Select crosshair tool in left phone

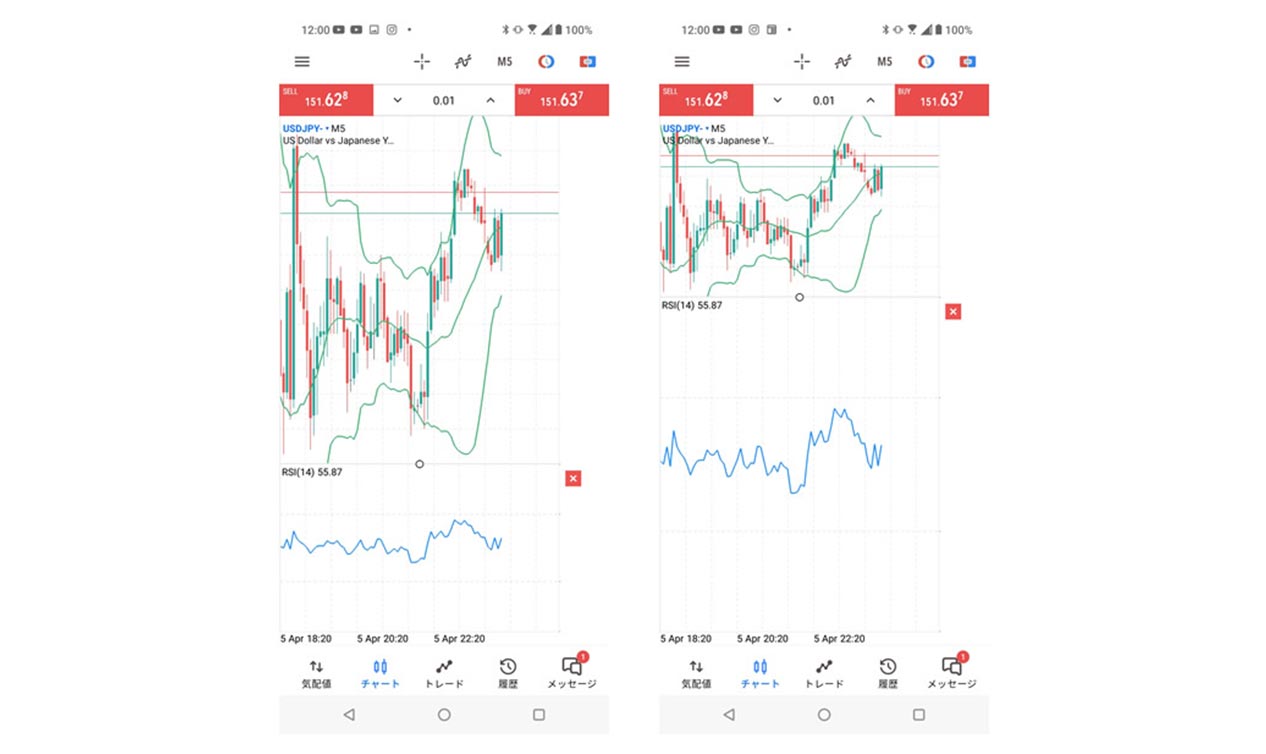coord(422,62)
